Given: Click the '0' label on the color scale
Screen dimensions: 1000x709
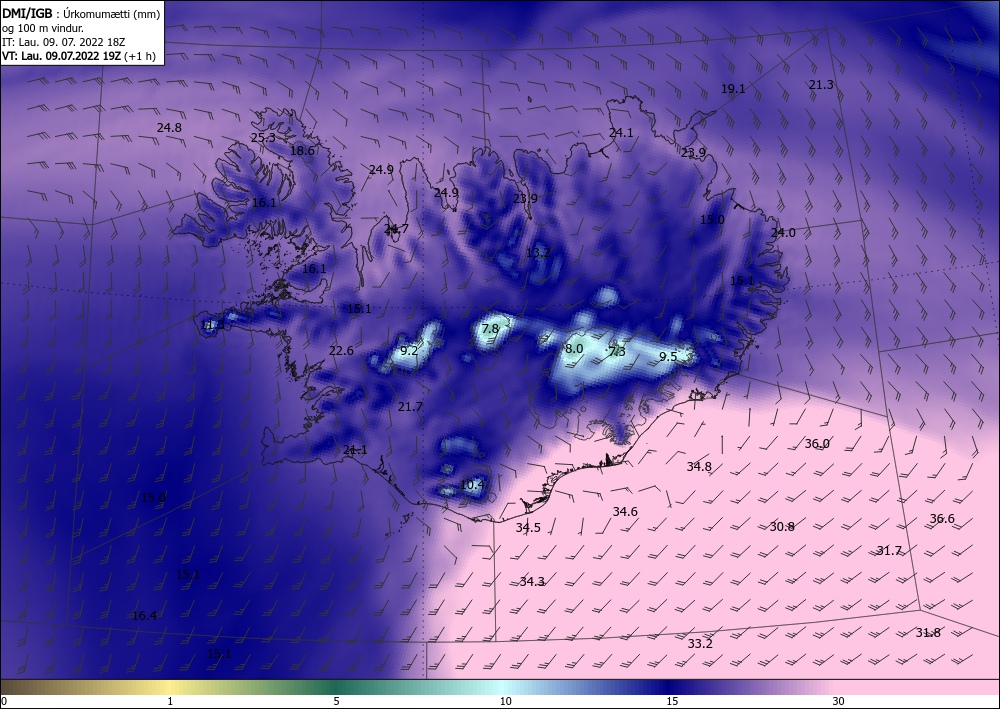Looking at the screenshot, I should coord(4,702).
